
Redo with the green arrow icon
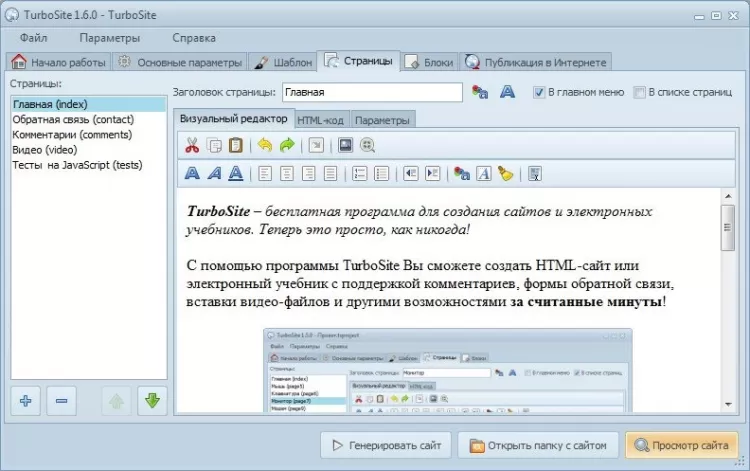point(287,145)
